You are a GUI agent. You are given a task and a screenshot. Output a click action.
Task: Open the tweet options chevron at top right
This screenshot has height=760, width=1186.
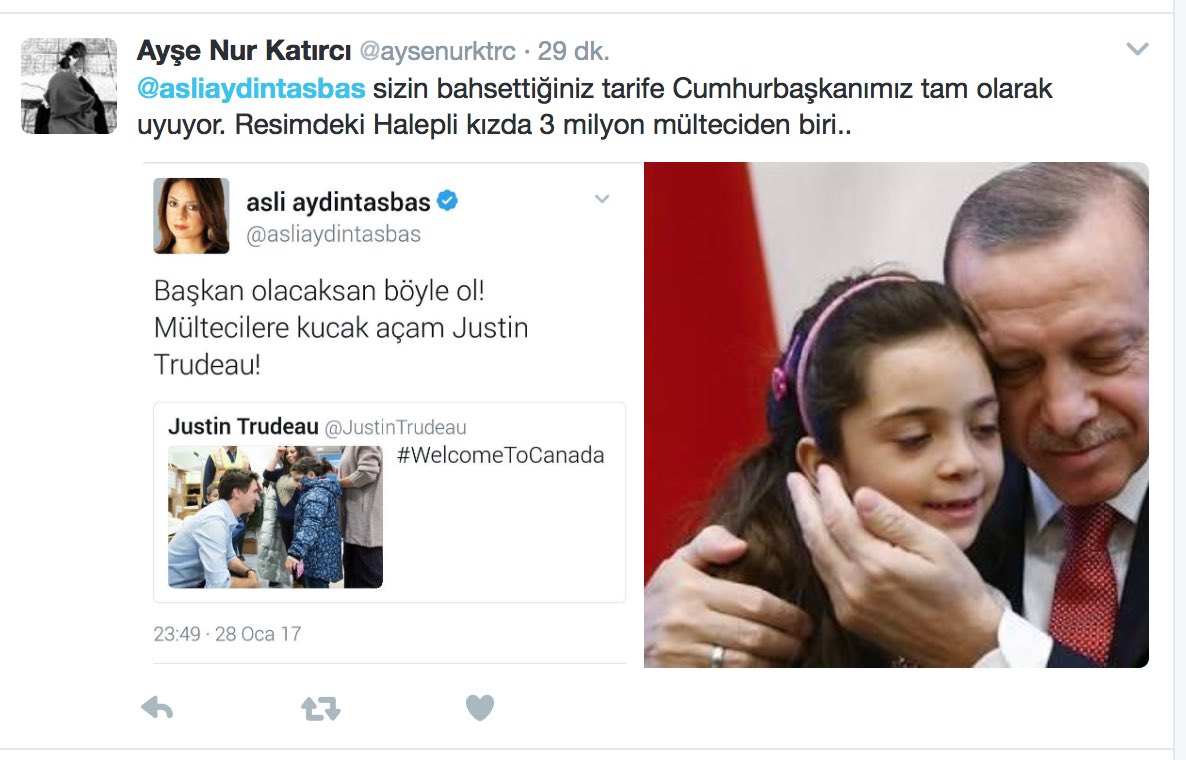tap(1138, 49)
